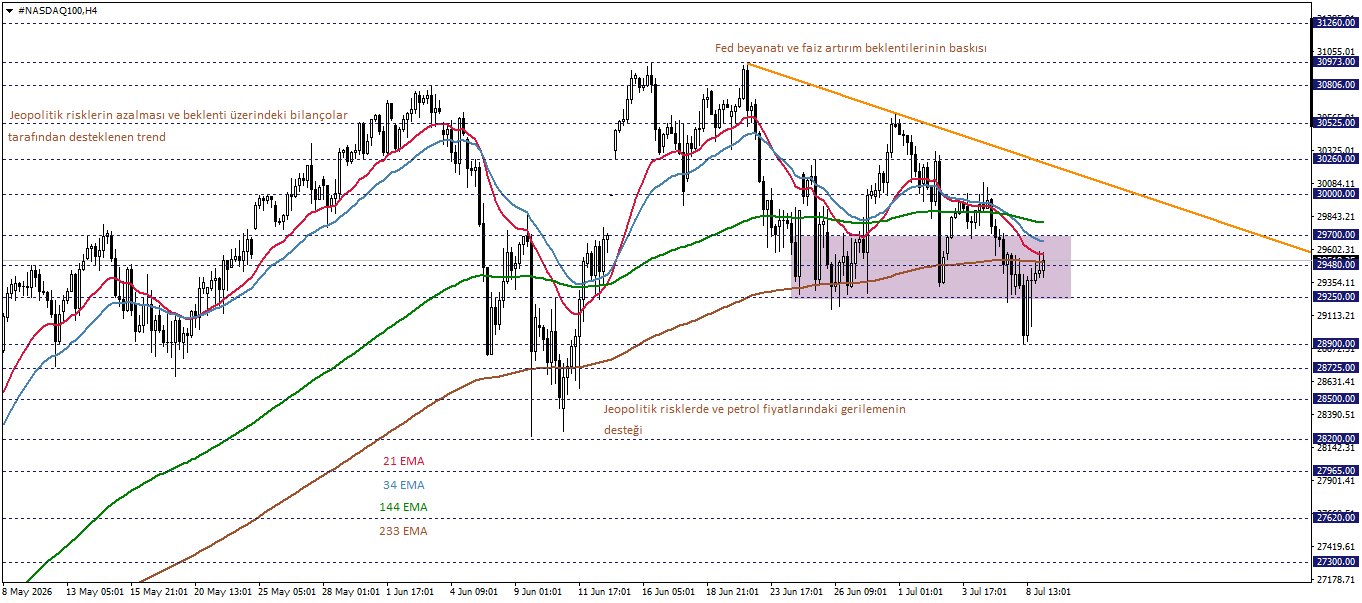
Task: Click the '8 Jul 13:01' time label
Action: coord(1049,591)
